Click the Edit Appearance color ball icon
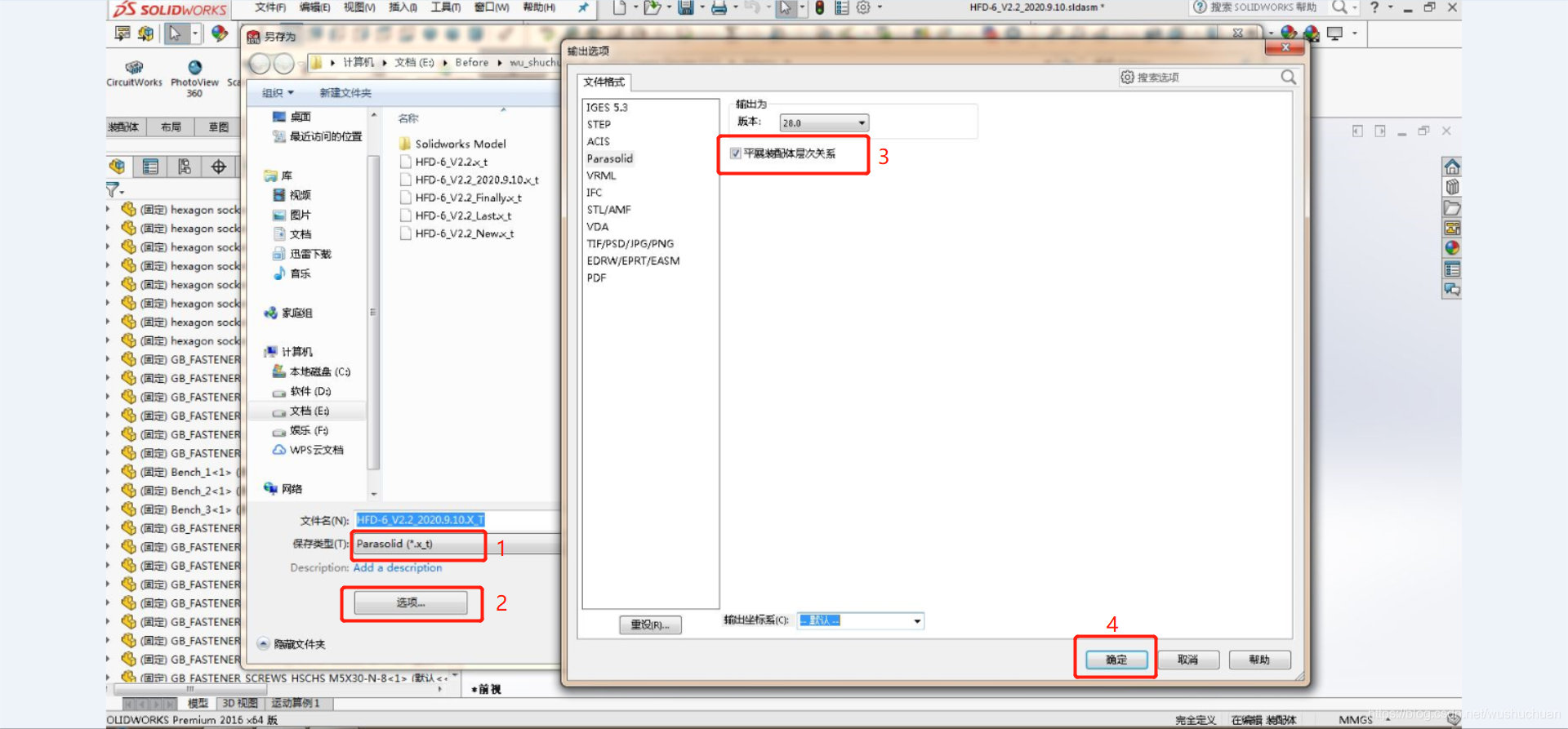The width and height of the screenshot is (1568, 729). (x=219, y=33)
